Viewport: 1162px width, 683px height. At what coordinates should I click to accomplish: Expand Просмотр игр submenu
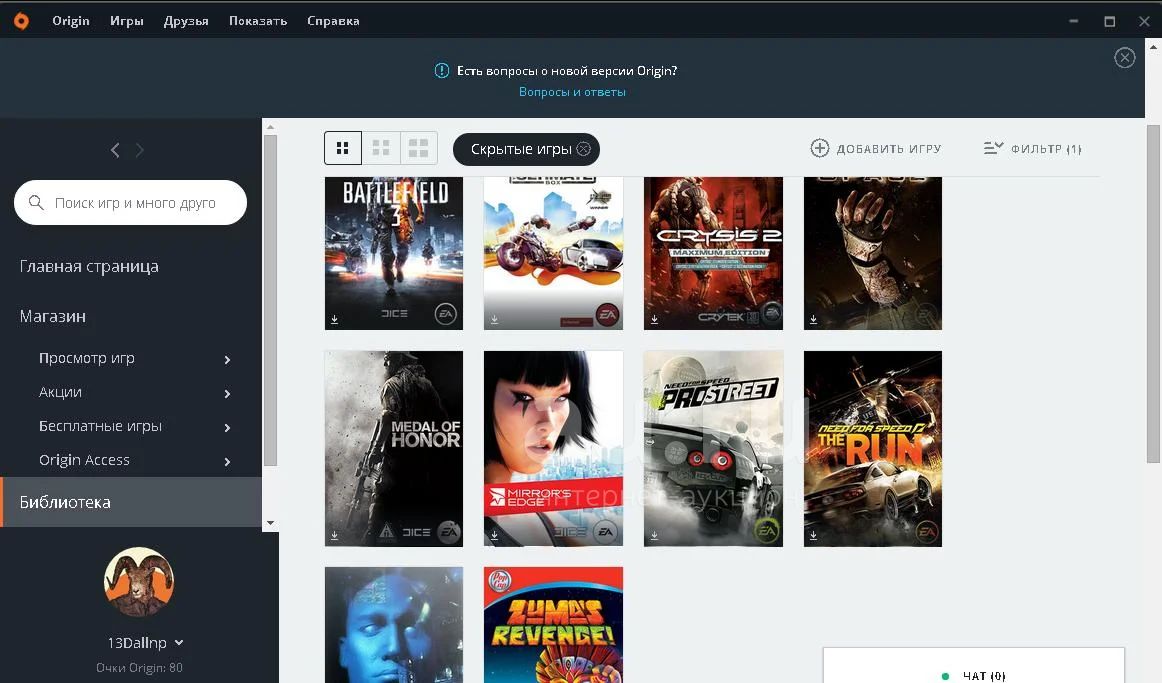[x=227, y=359]
